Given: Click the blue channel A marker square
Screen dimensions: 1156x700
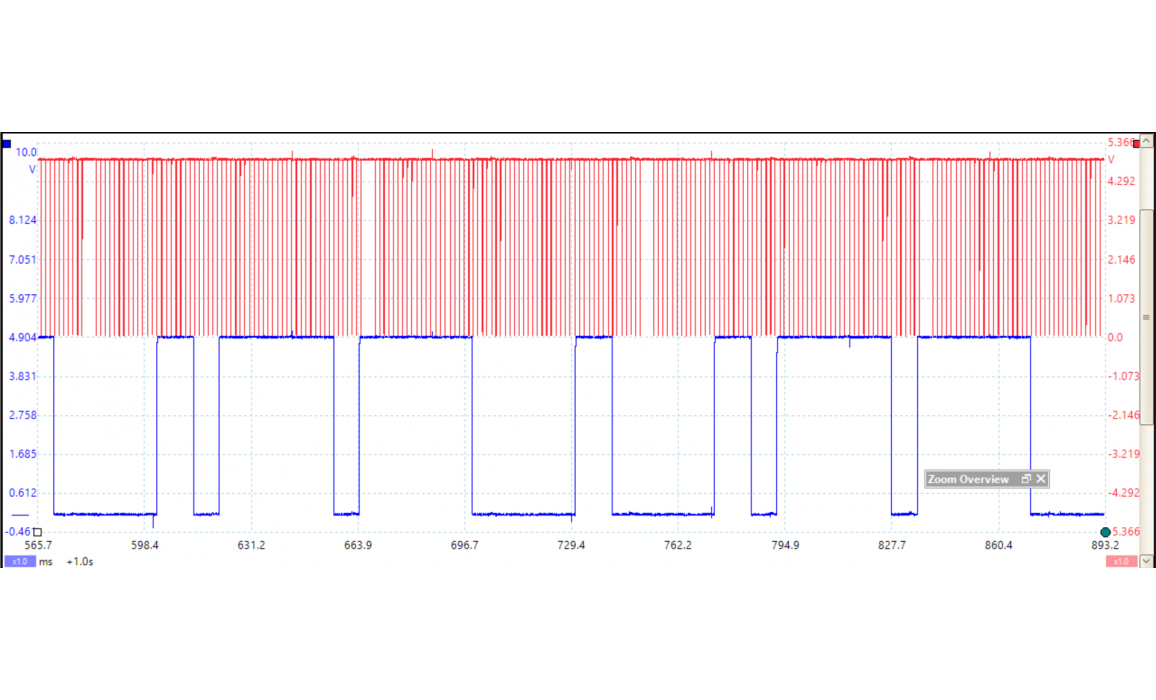Looking at the screenshot, I should (7, 145).
